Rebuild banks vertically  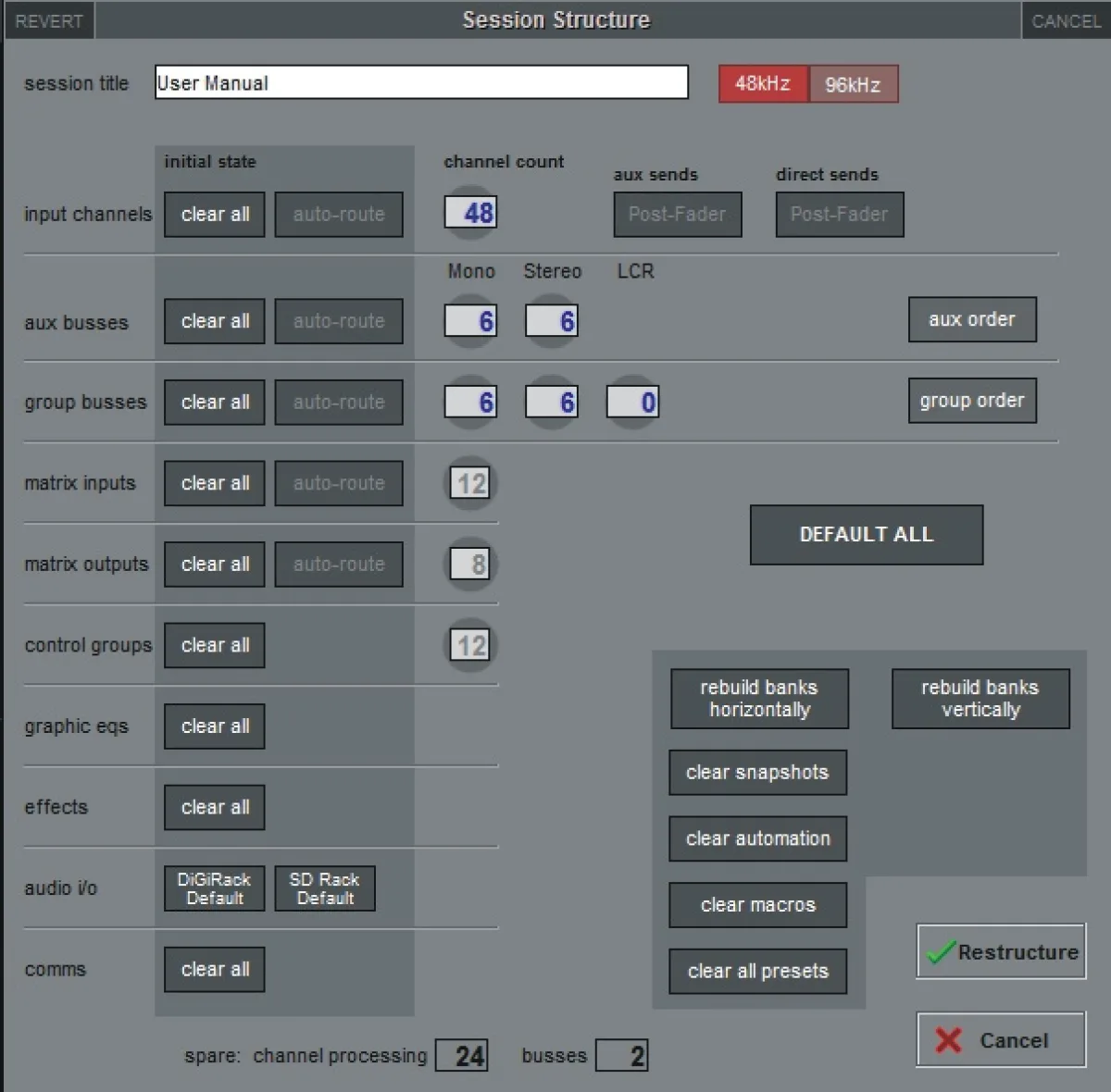(x=980, y=699)
